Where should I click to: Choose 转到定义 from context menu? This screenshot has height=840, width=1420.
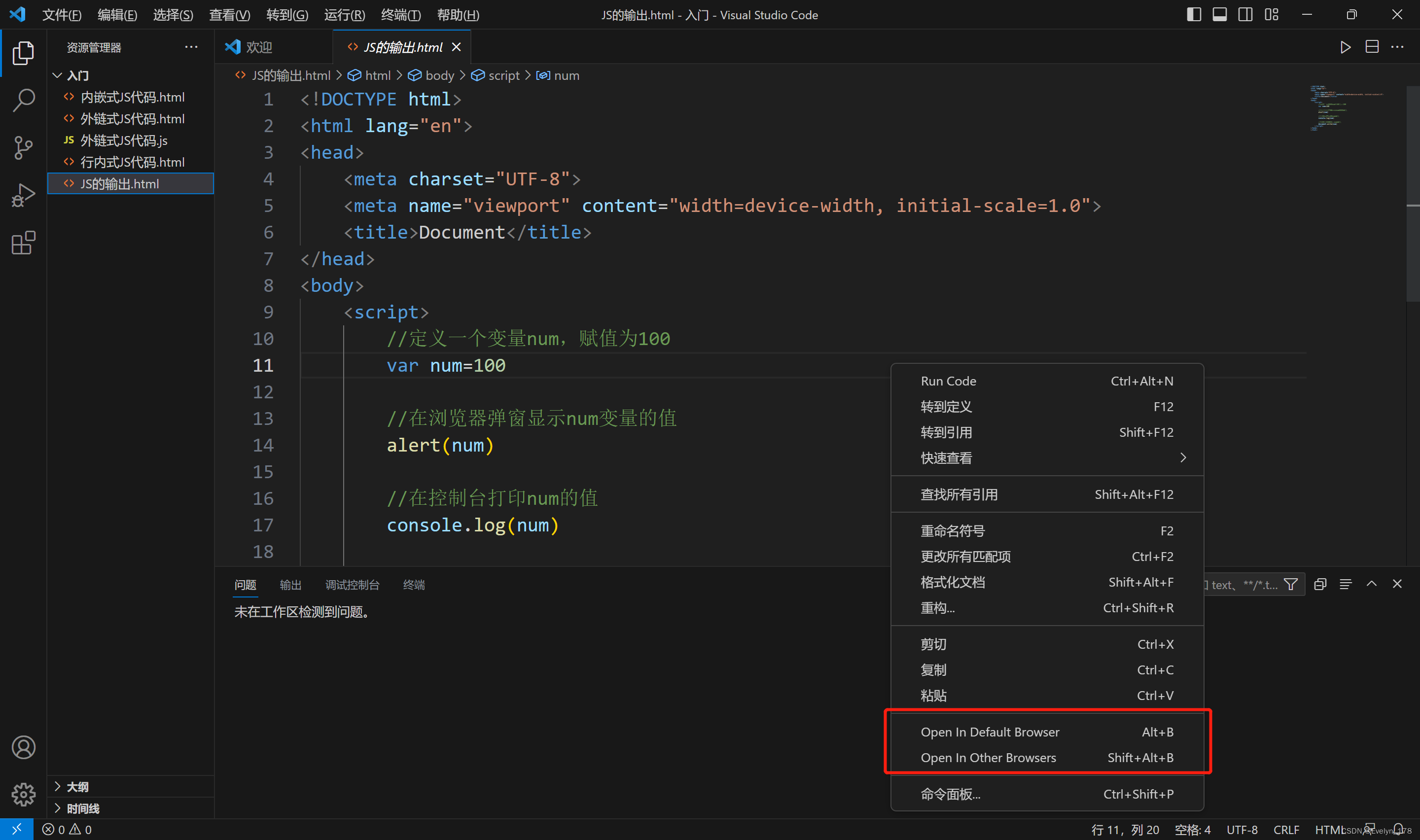[x=1047, y=407]
